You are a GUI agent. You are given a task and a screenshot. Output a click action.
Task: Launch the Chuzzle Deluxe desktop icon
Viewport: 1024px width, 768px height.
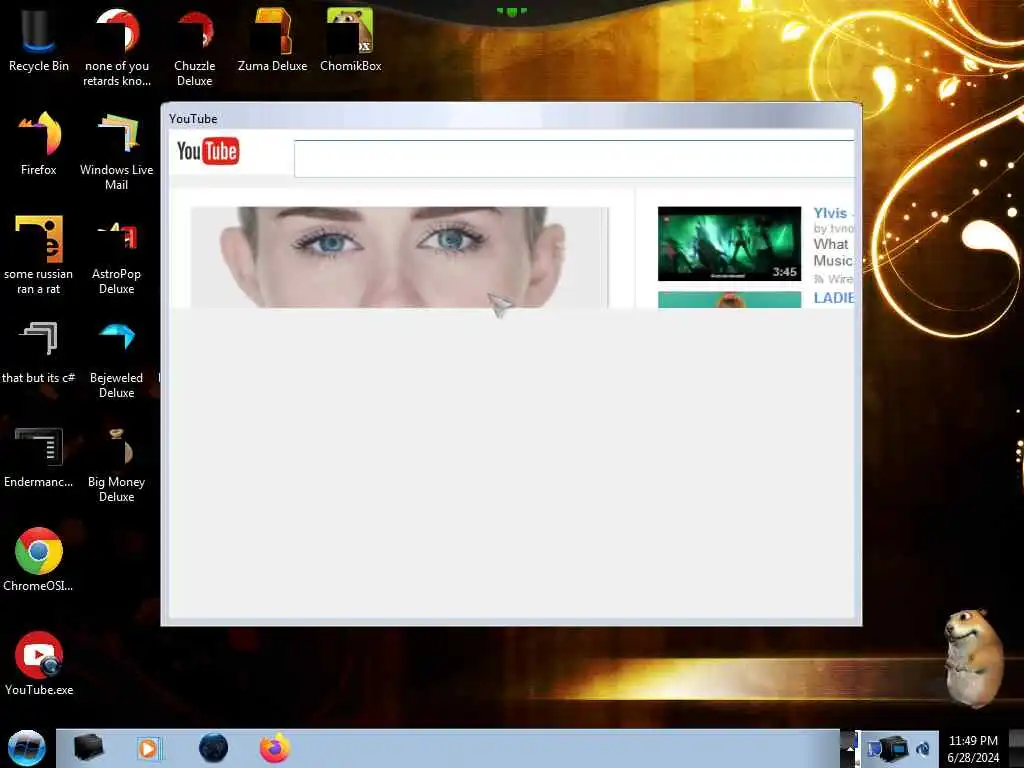[x=195, y=47]
